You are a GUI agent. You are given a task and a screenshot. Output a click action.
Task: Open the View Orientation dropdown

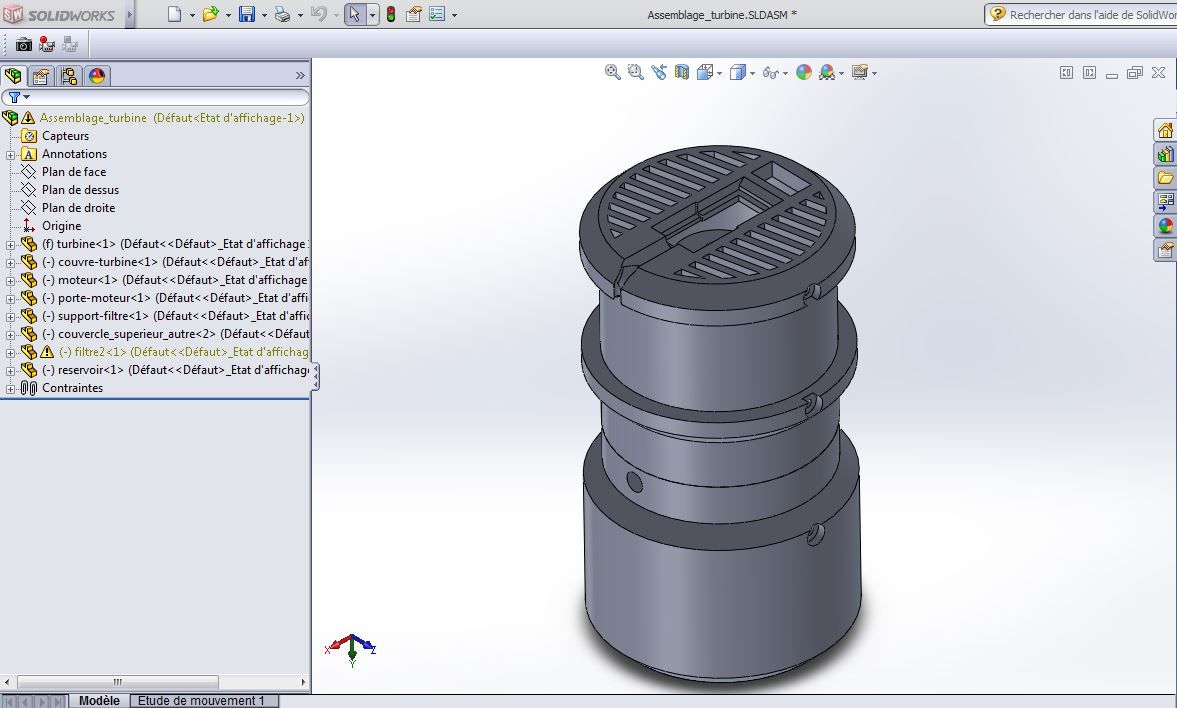[719, 72]
